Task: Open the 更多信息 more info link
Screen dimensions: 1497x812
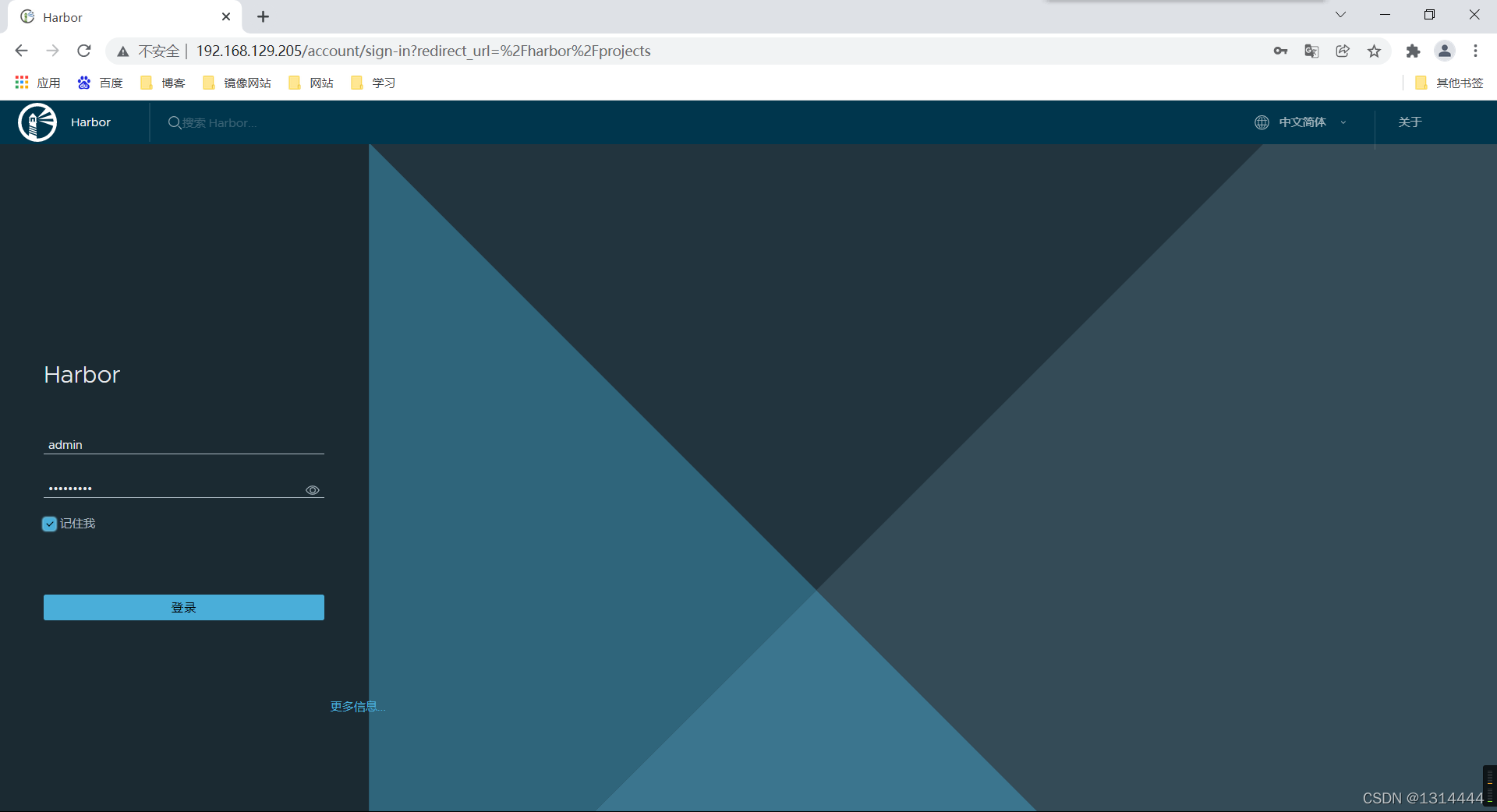Action: [x=357, y=706]
